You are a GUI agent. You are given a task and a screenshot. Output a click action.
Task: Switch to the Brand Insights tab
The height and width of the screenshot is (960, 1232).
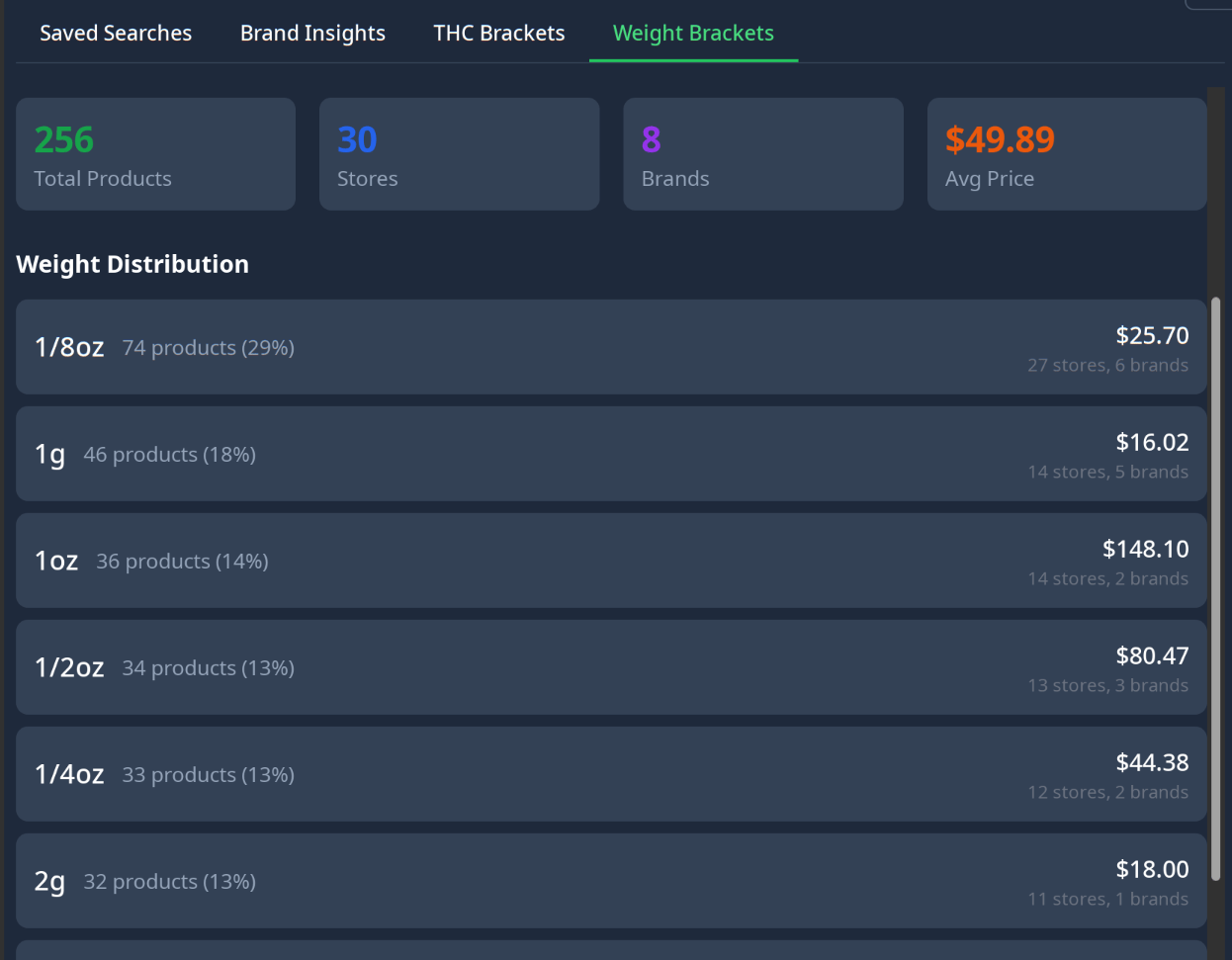(312, 33)
